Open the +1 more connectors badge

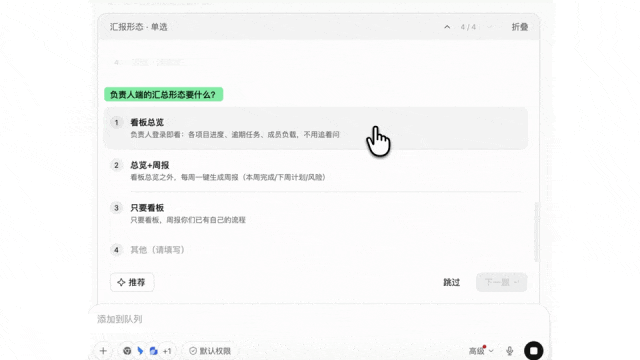[x=167, y=351]
